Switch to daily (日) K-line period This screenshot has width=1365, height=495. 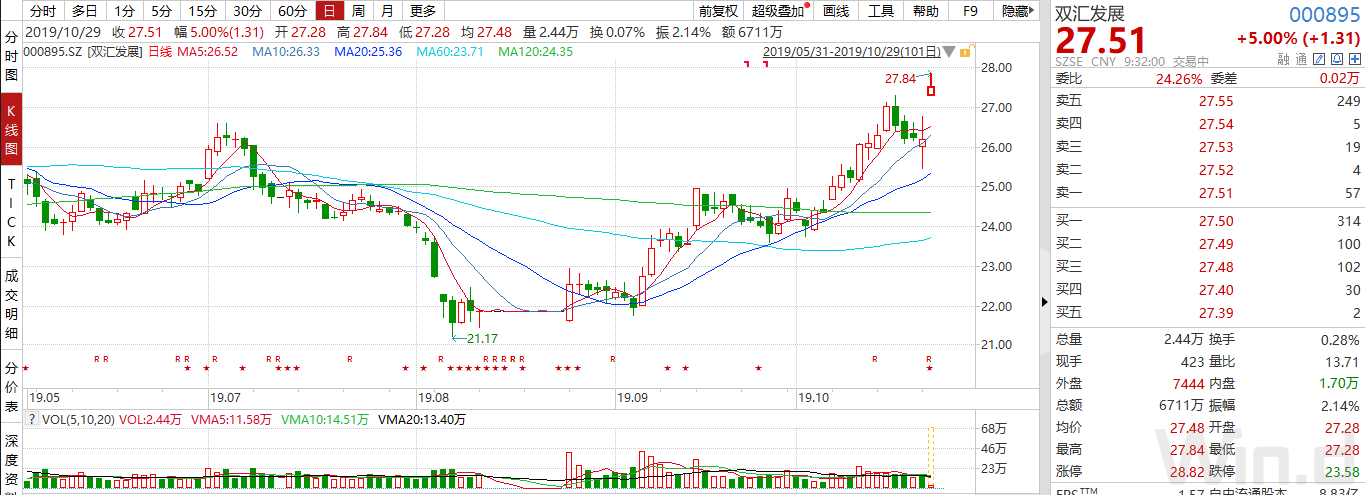(328, 11)
